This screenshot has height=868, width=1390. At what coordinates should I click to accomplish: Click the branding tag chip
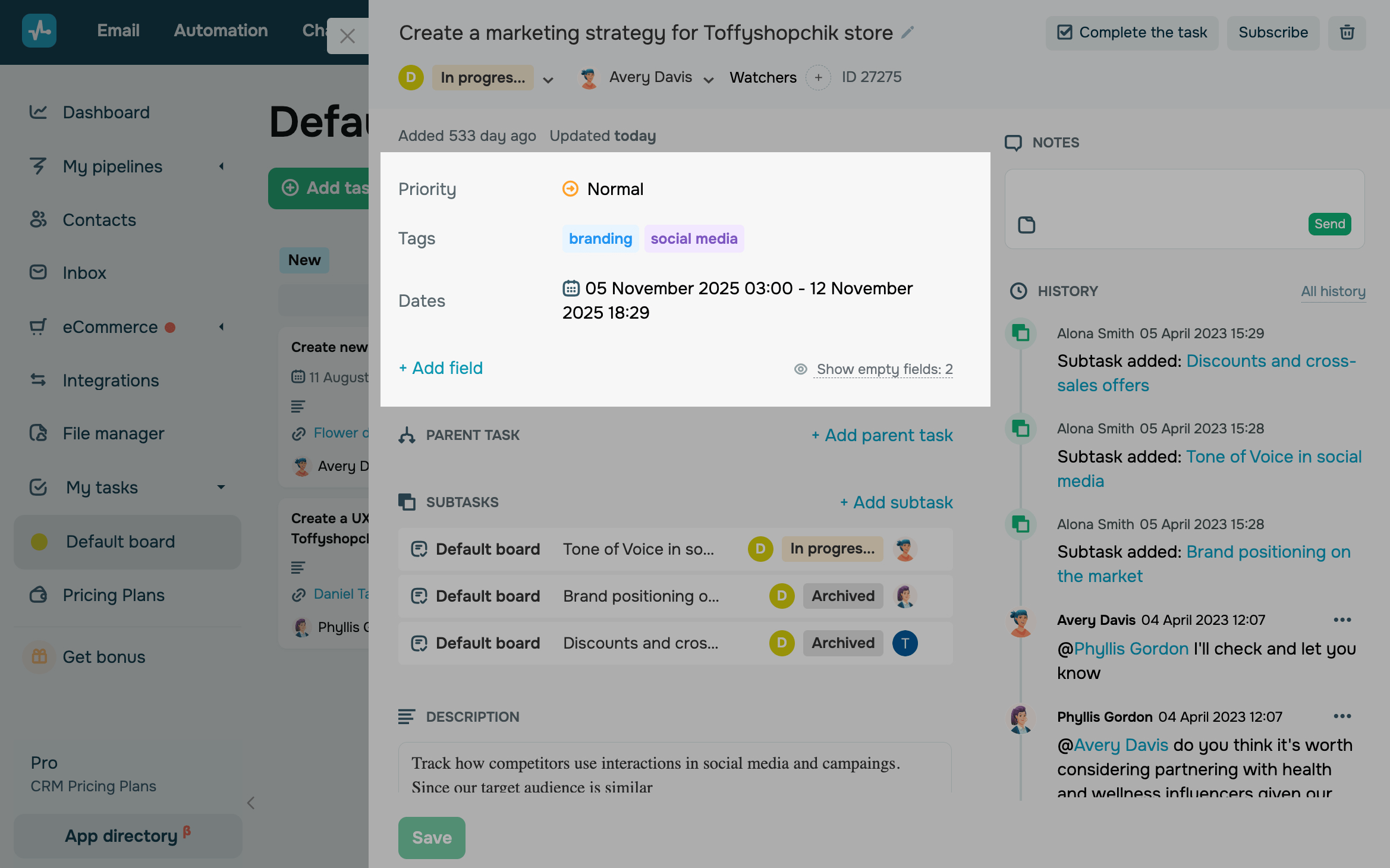[600, 239]
